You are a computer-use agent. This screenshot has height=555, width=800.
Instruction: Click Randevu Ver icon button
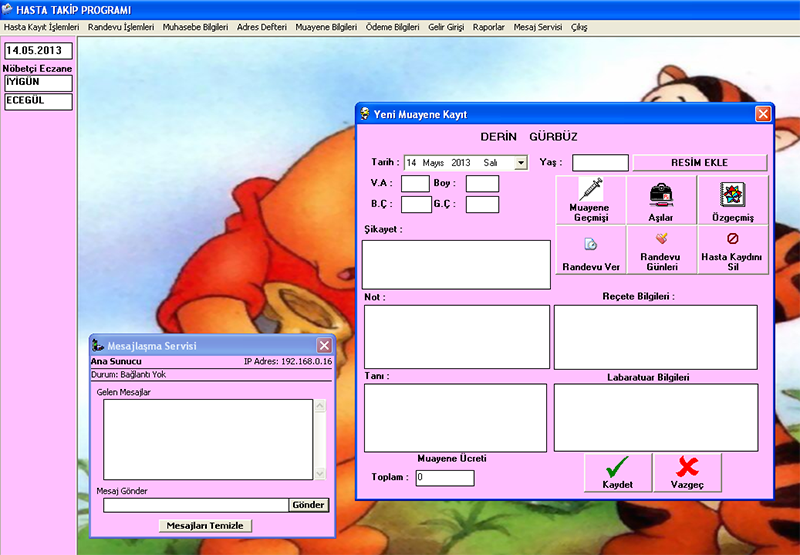[591, 250]
